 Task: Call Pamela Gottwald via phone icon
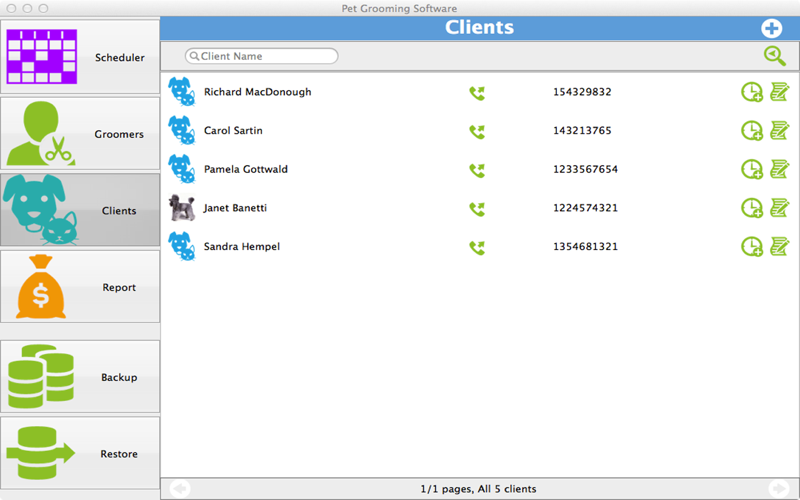pyautogui.click(x=477, y=170)
